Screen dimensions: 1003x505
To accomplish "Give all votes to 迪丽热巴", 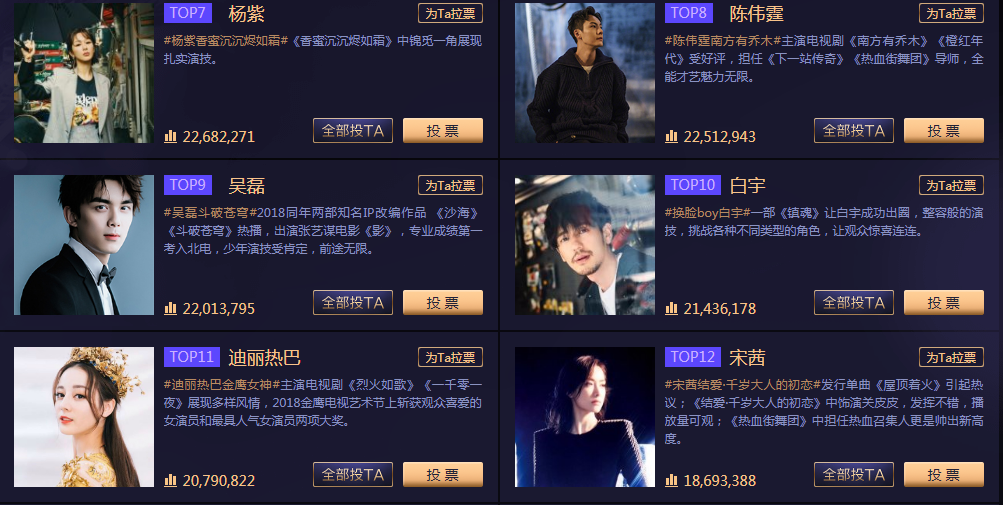I will (x=352, y=474).
